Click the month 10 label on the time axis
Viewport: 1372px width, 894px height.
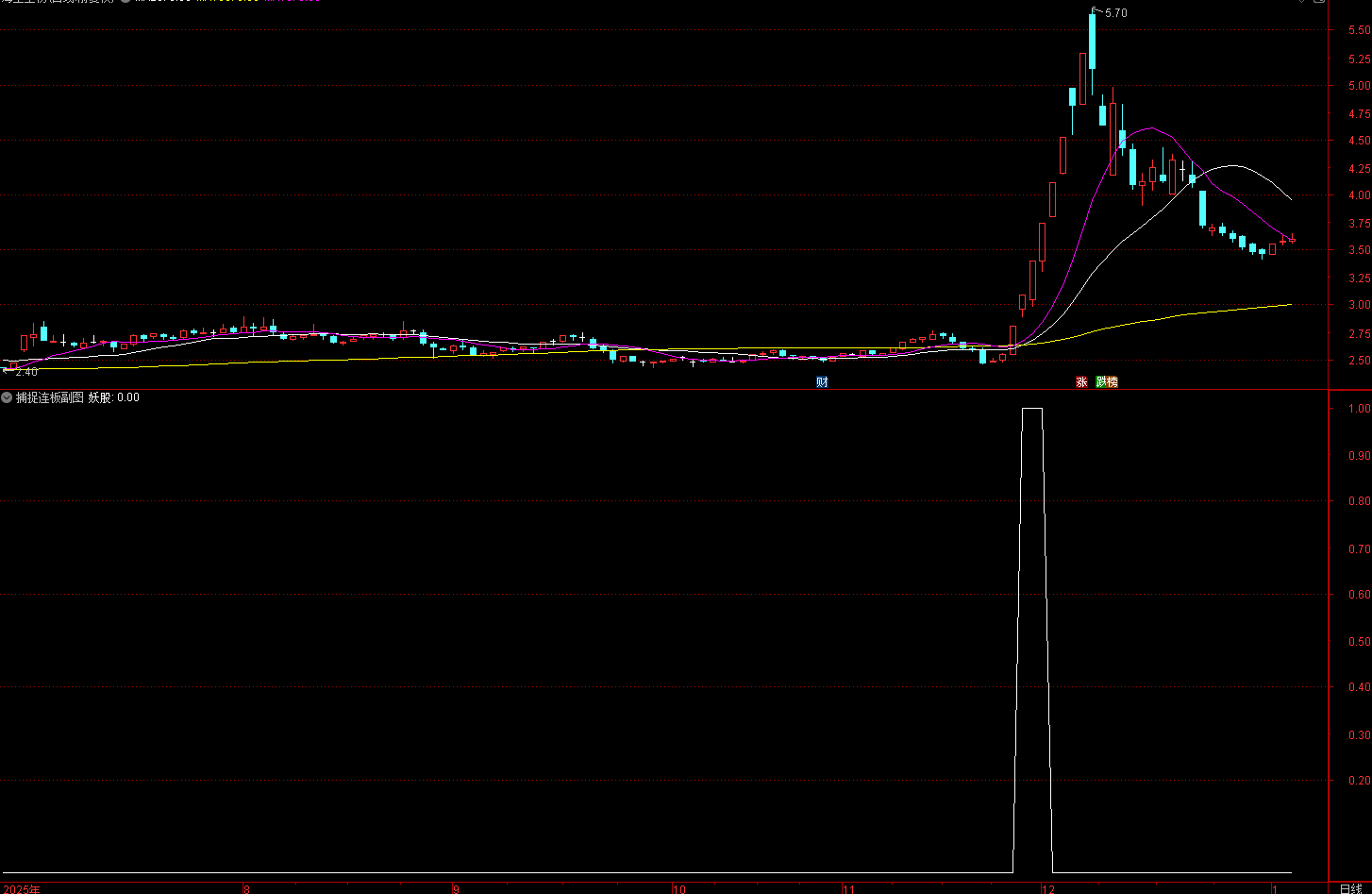pyautogui.click(x=678, y=888)
